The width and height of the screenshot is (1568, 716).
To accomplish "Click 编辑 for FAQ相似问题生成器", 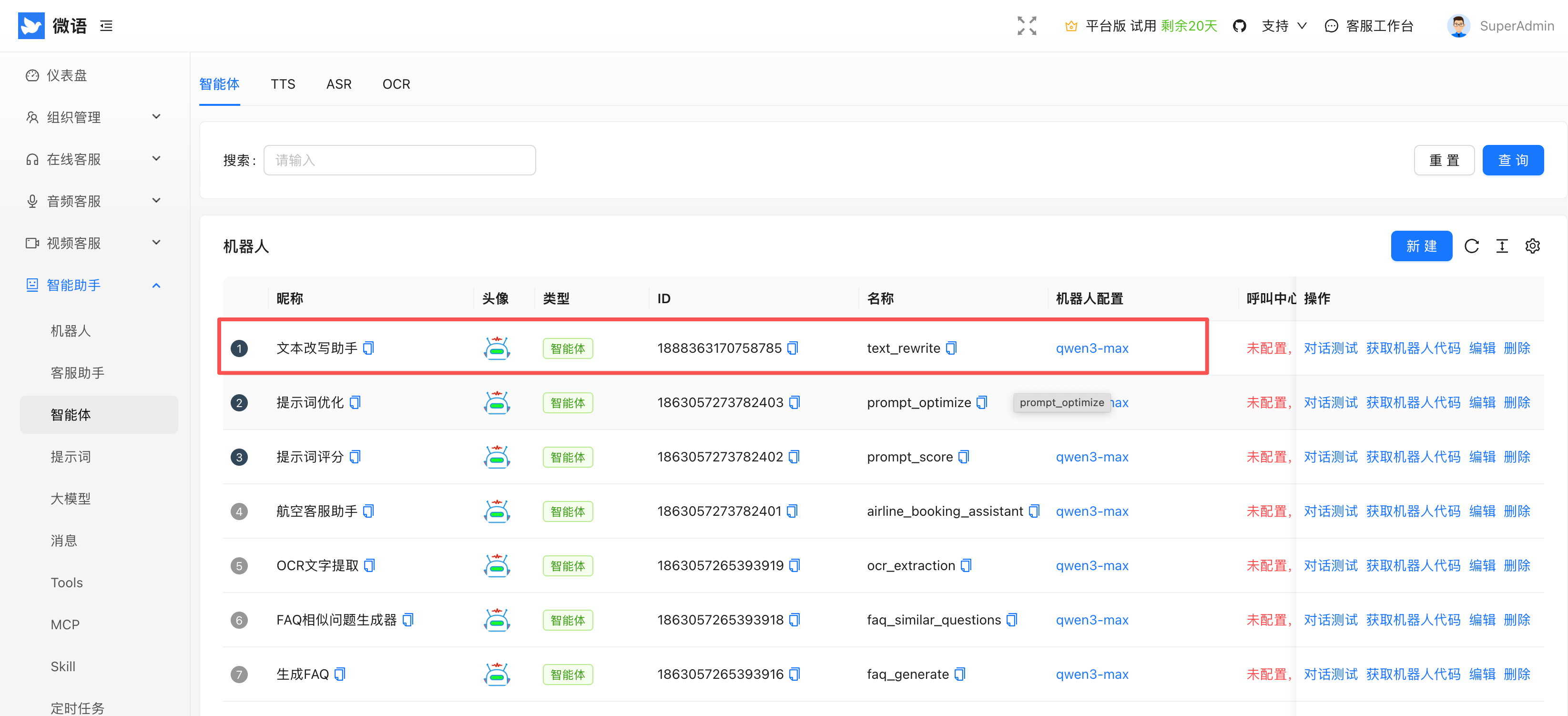I will 1482,620.
